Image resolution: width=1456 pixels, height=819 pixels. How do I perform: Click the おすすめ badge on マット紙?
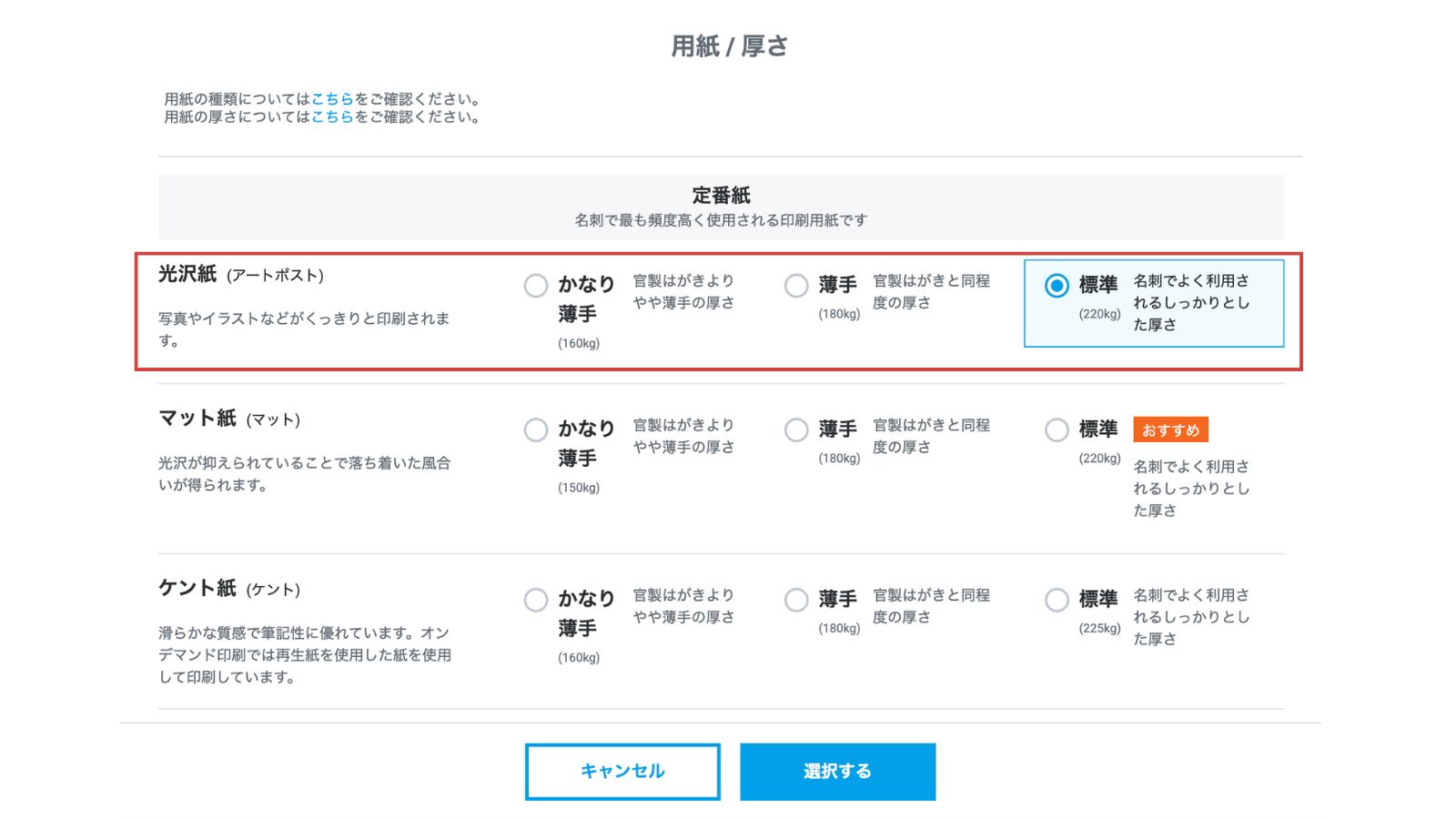click(1170, 430)
